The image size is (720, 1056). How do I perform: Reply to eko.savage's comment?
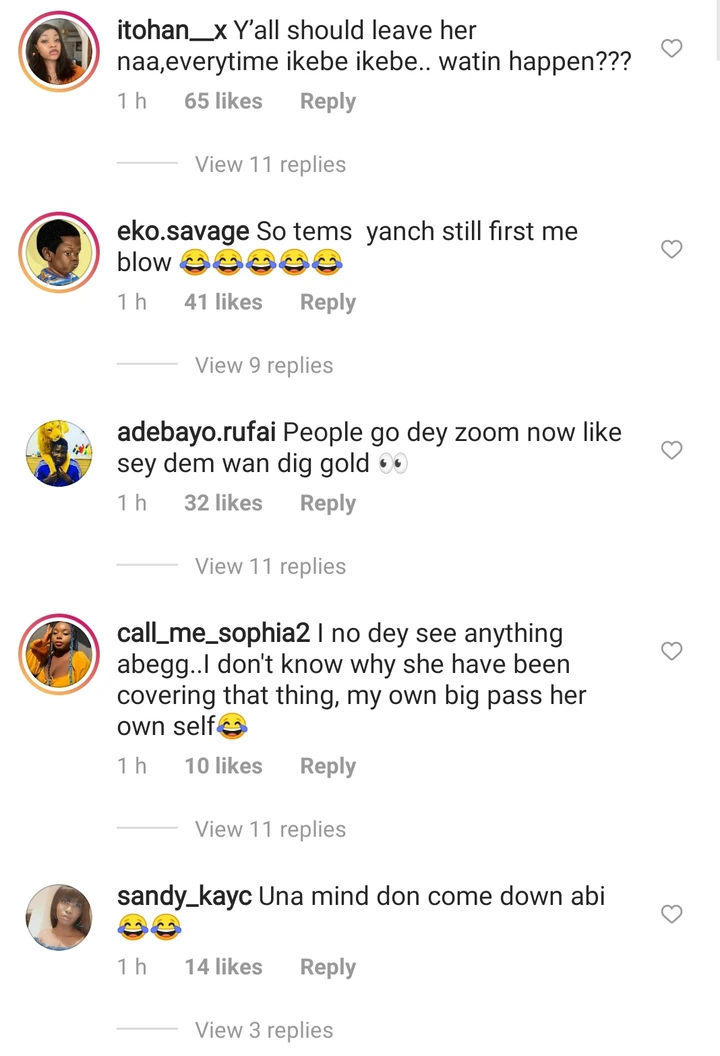[x=328, y=303]
